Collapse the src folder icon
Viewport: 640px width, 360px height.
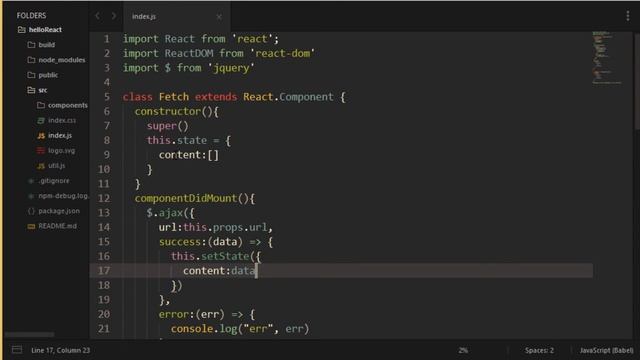point(31,90)
